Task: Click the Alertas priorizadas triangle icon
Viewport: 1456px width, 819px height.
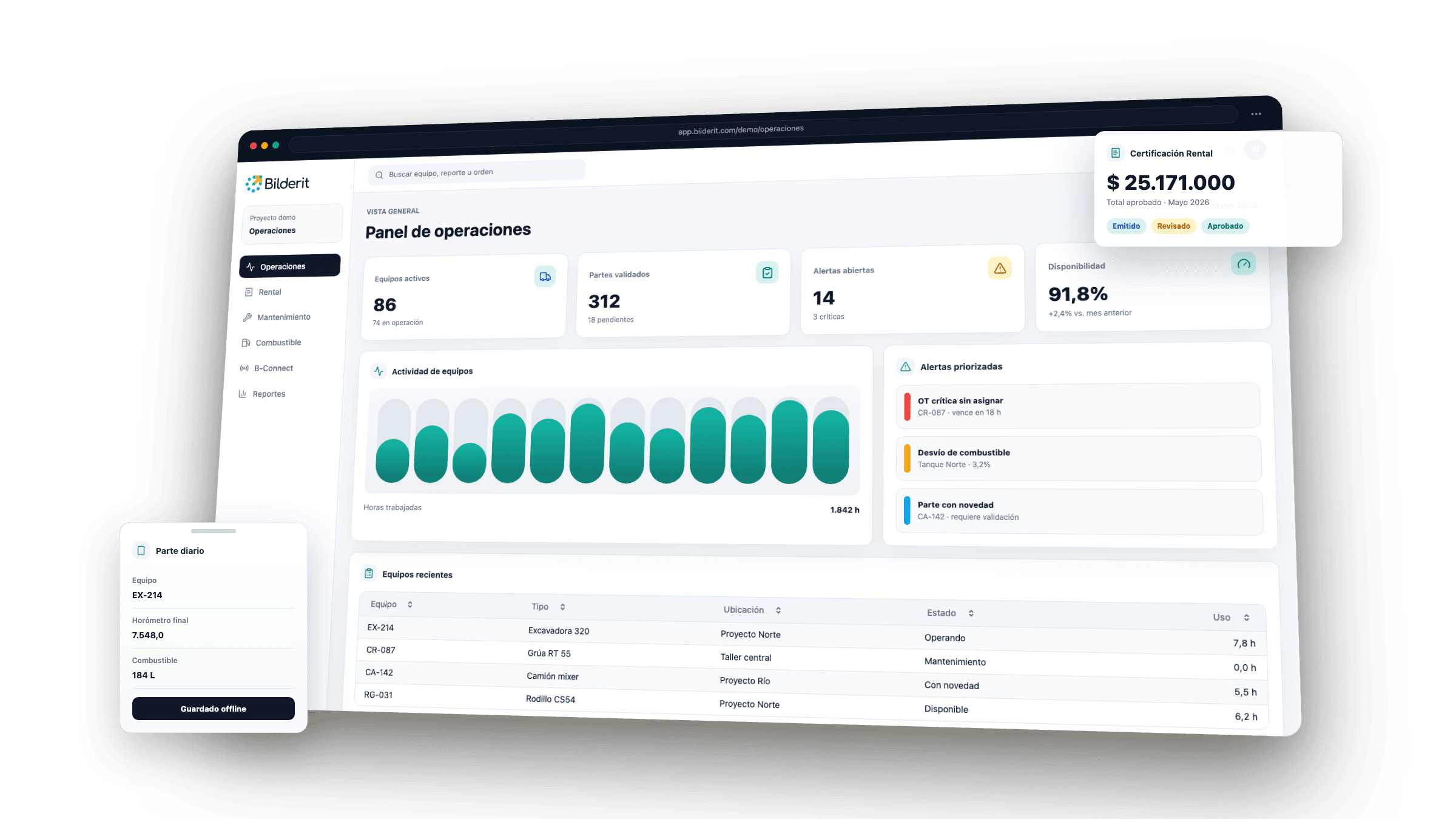Action: (x=906, y=366)
